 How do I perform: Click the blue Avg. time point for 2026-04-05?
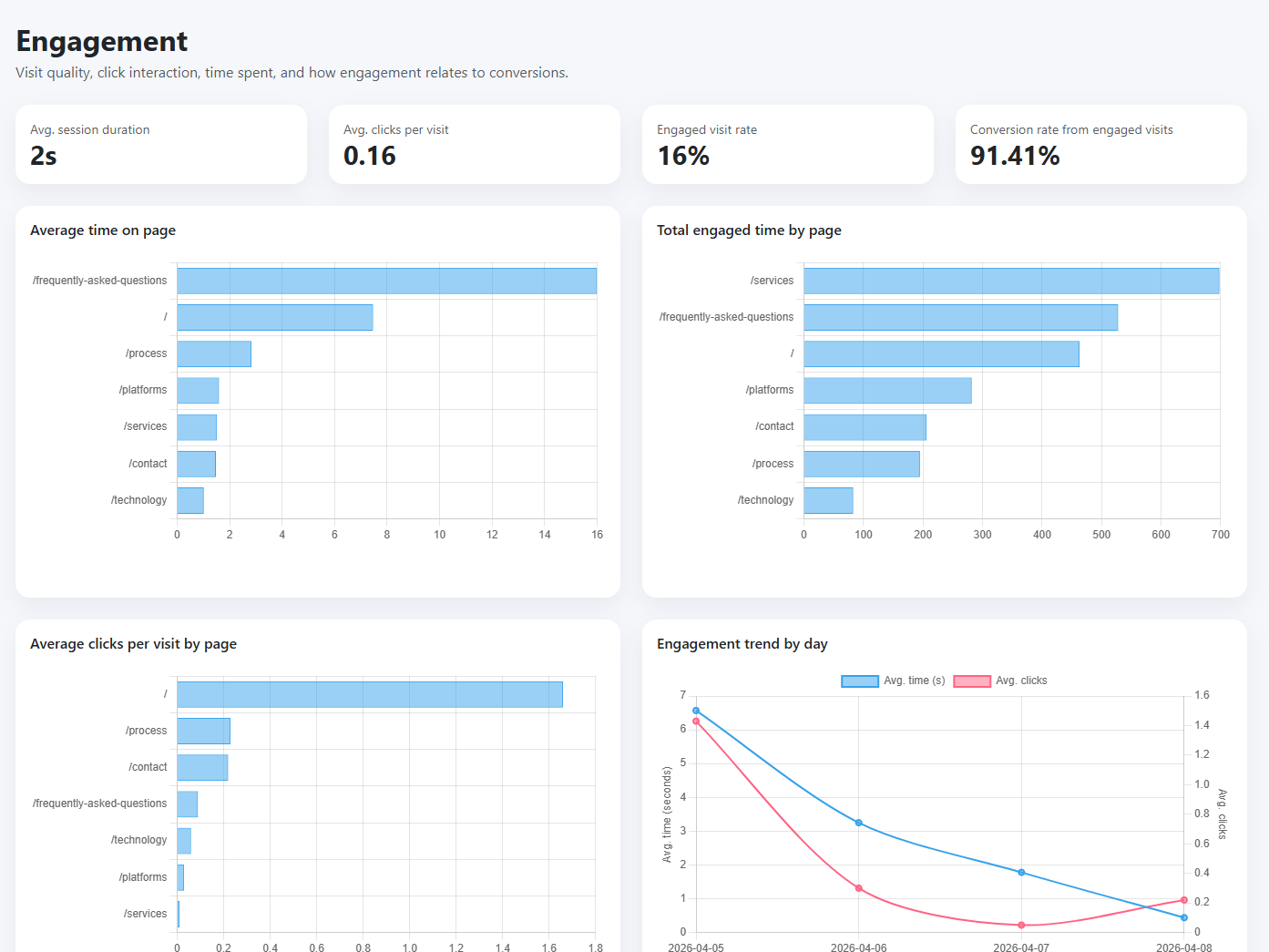(696, 711)
